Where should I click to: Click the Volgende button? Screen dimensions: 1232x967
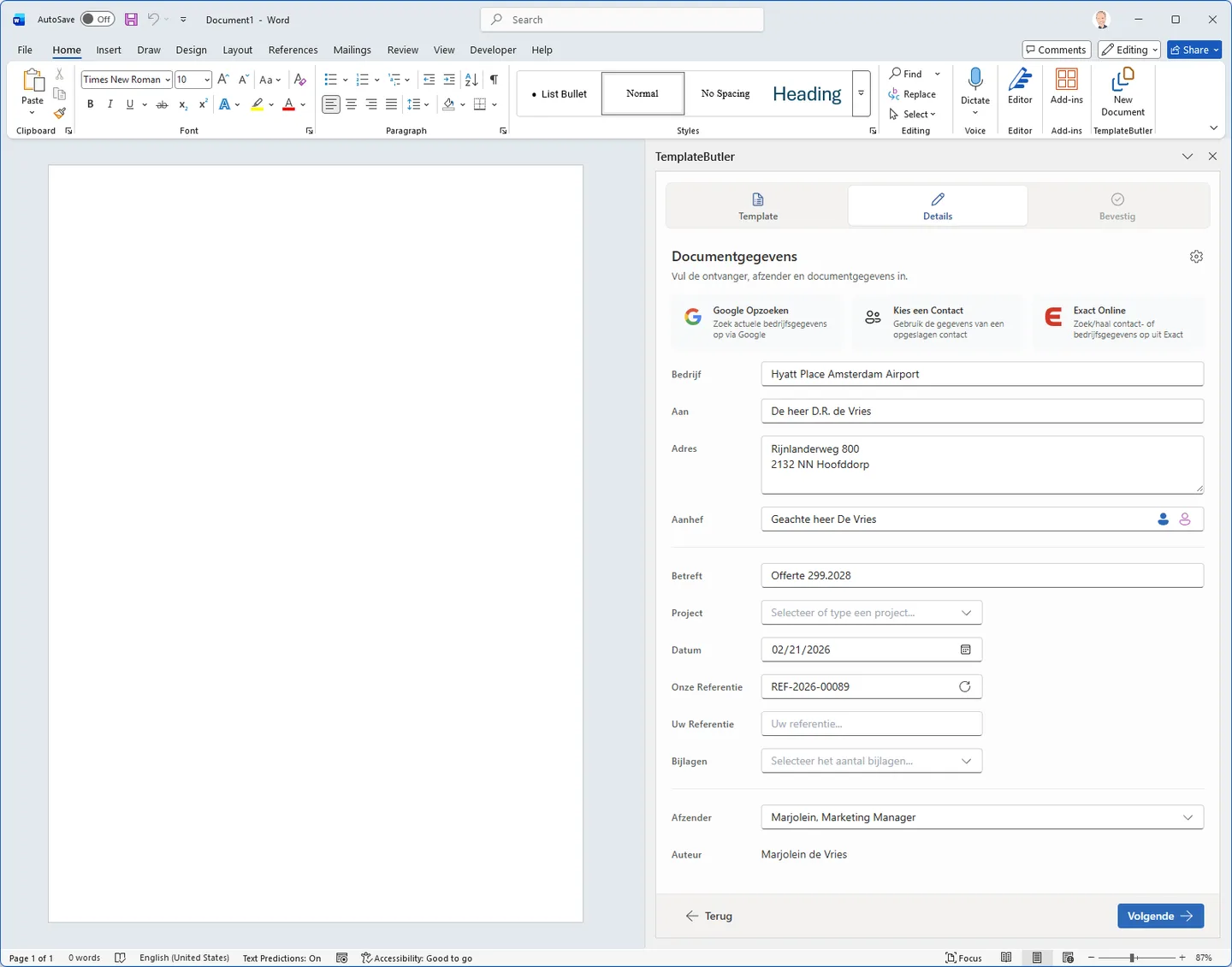[x=1159, y=916]
